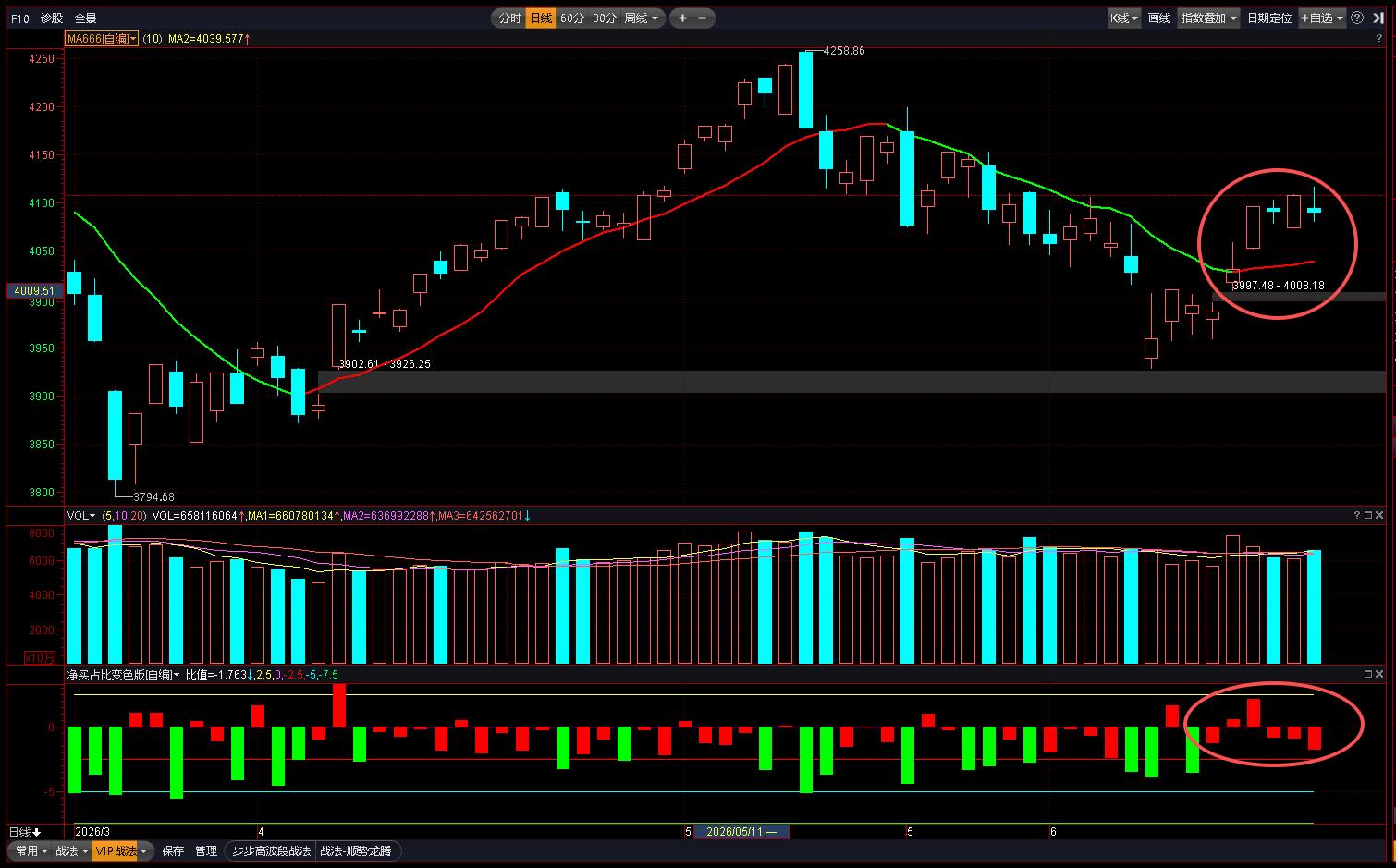Click the 日线 period arrow at bottom left

pyautogui.click(x=25, y=832)
